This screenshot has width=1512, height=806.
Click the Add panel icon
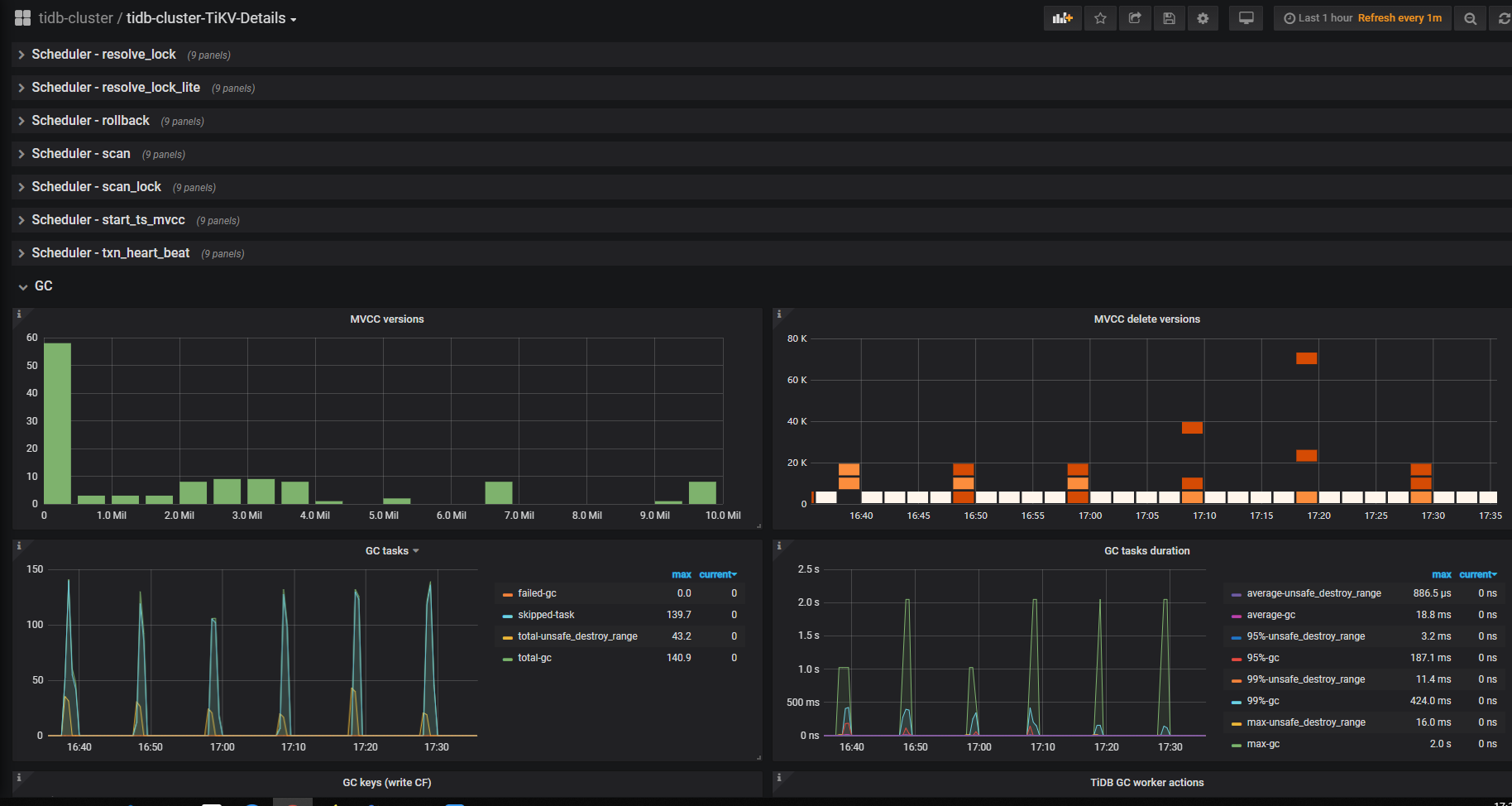(1062, 18)
